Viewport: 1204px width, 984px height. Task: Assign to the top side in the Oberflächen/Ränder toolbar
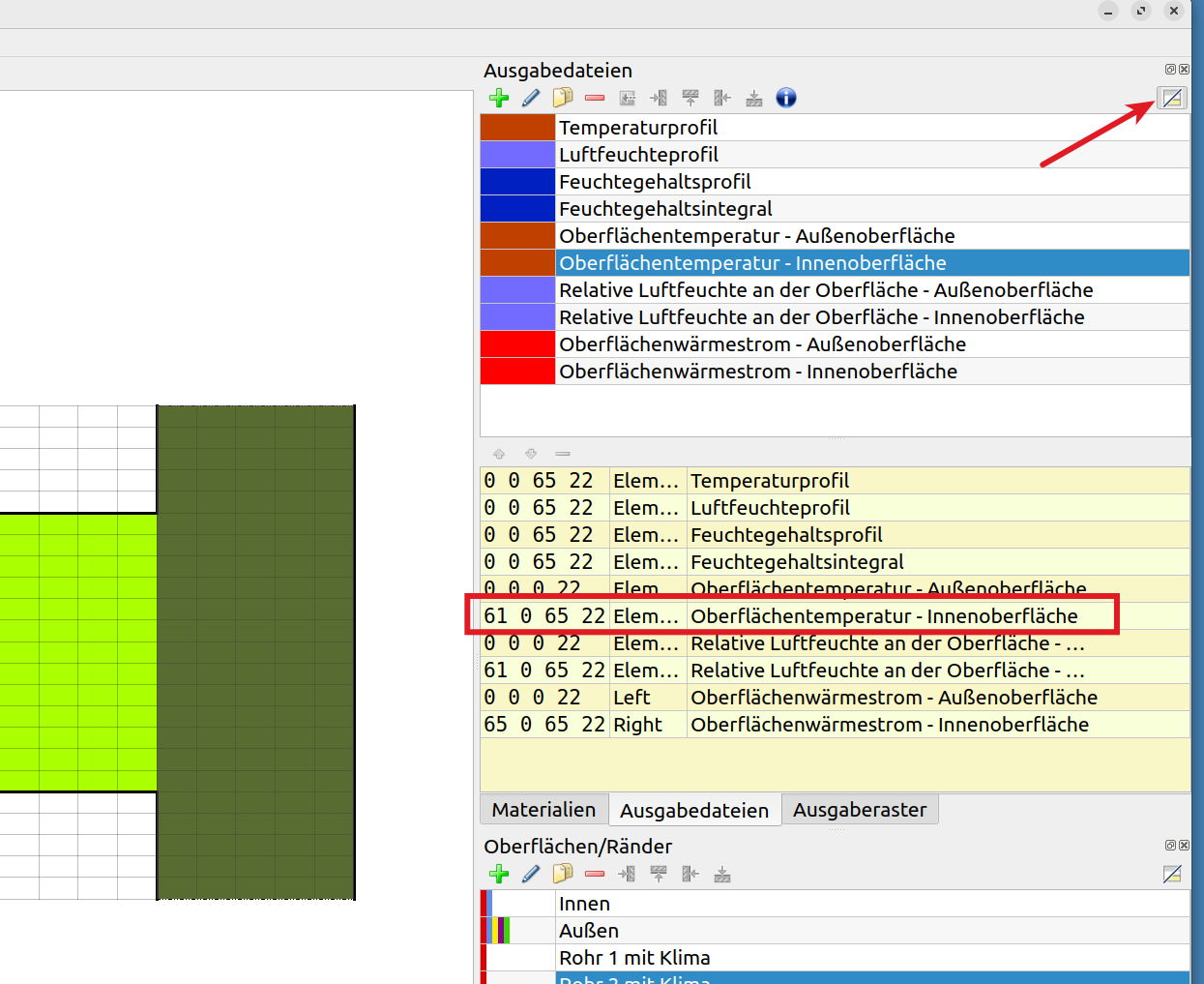tap(659, 875)
